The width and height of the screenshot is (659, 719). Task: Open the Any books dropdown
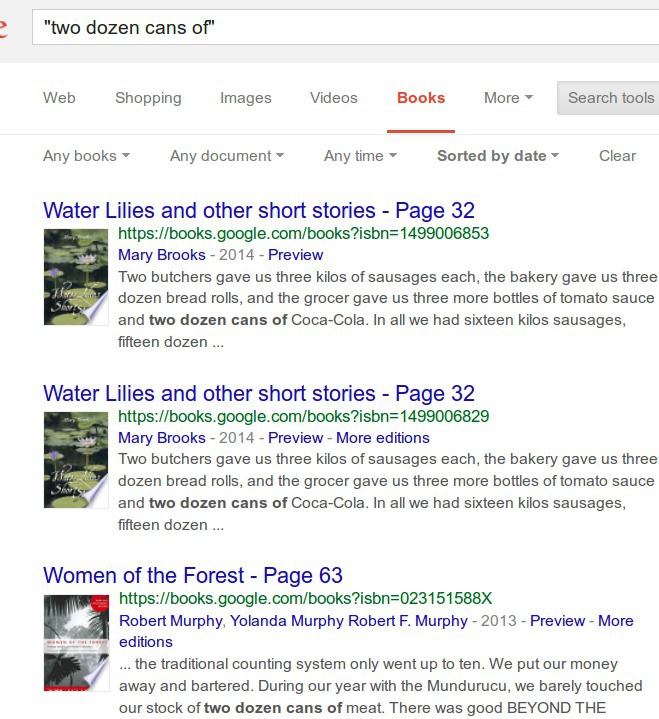[86, 156]
